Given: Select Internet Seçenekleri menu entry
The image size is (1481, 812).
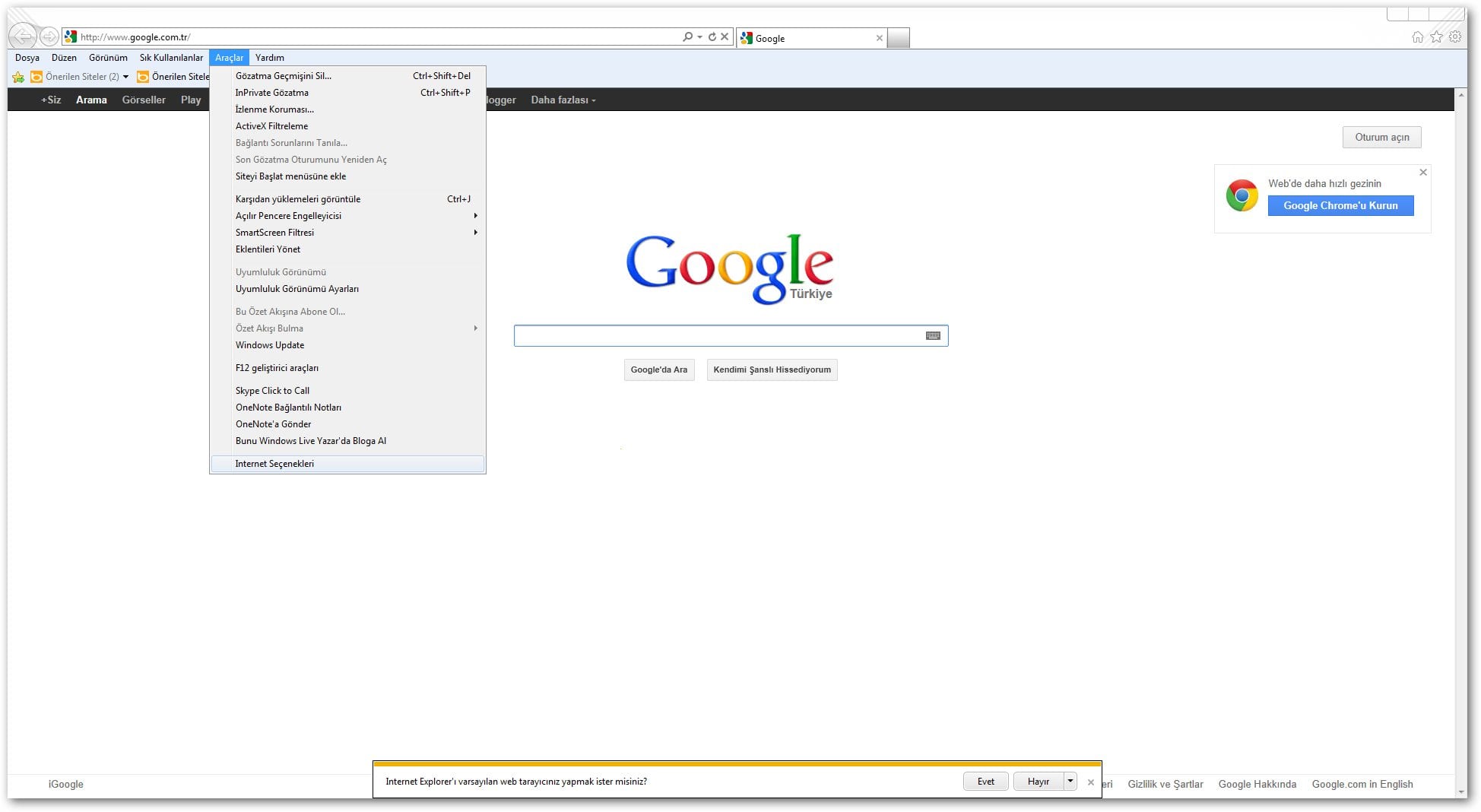Looking at the screenshot, I should pos(348,464).
